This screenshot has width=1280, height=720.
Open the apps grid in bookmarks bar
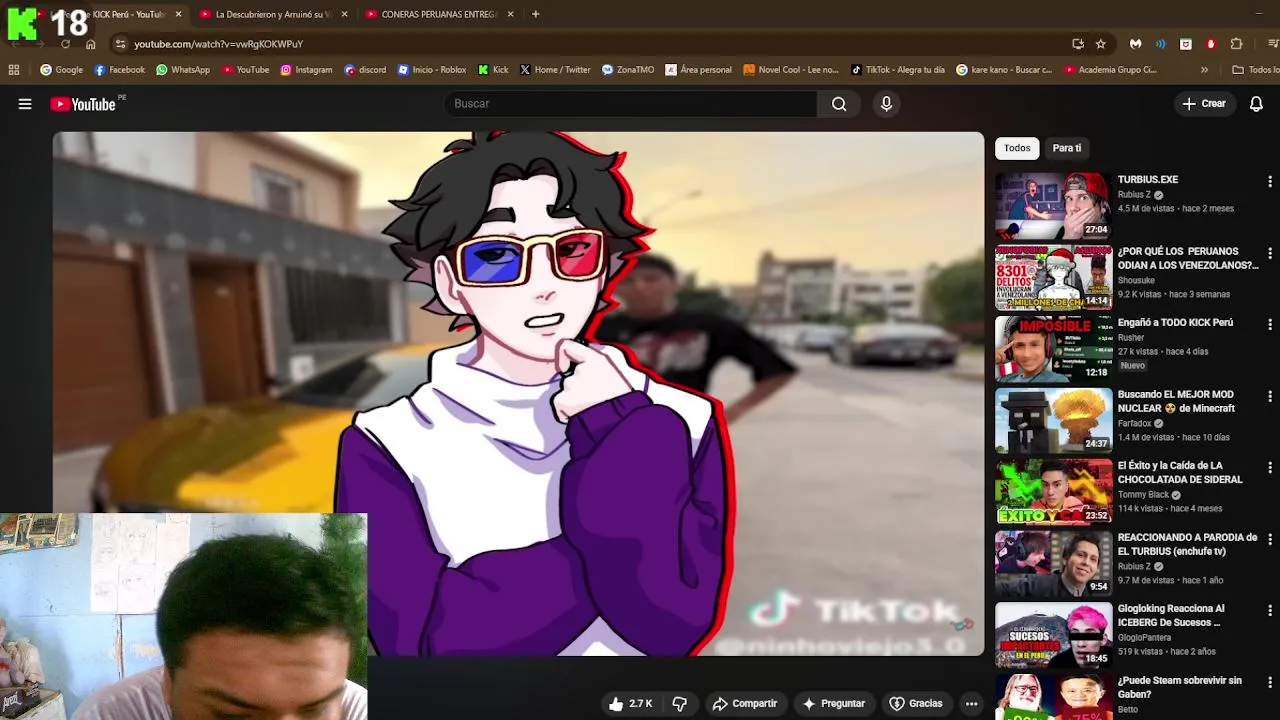point(14,70)
